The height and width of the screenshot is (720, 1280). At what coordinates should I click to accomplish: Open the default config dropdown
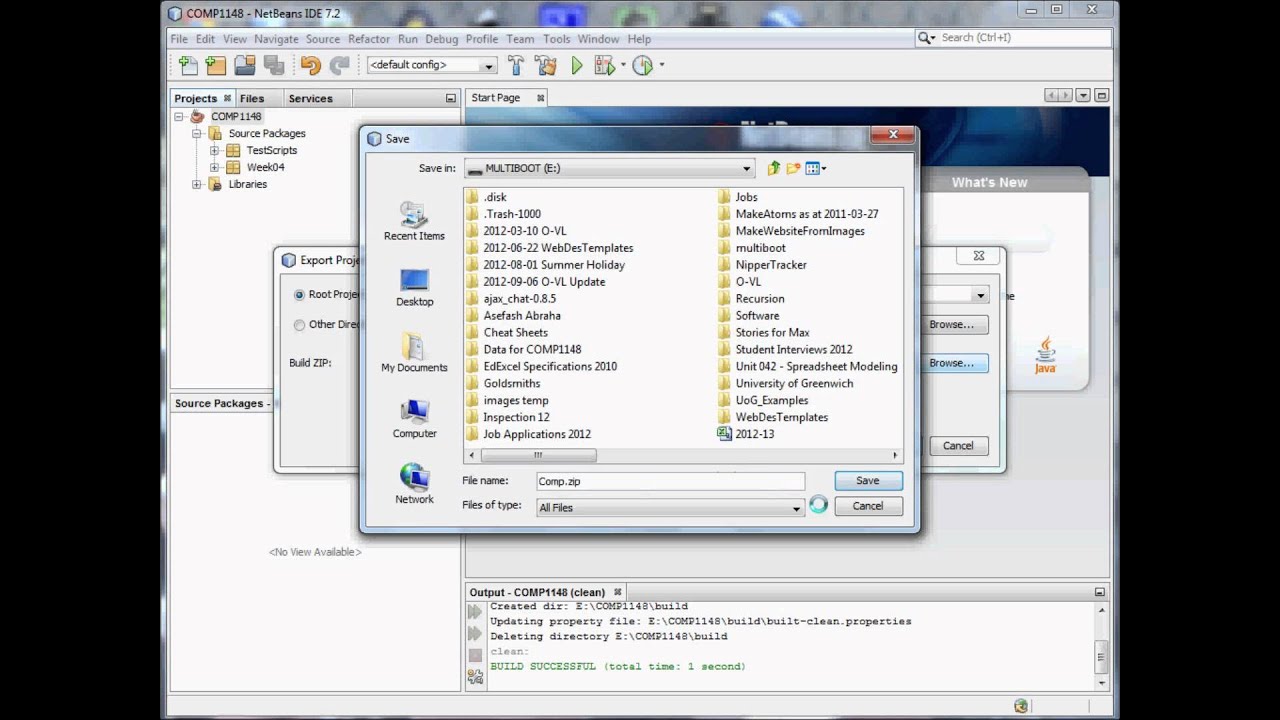tap(488, 66)
